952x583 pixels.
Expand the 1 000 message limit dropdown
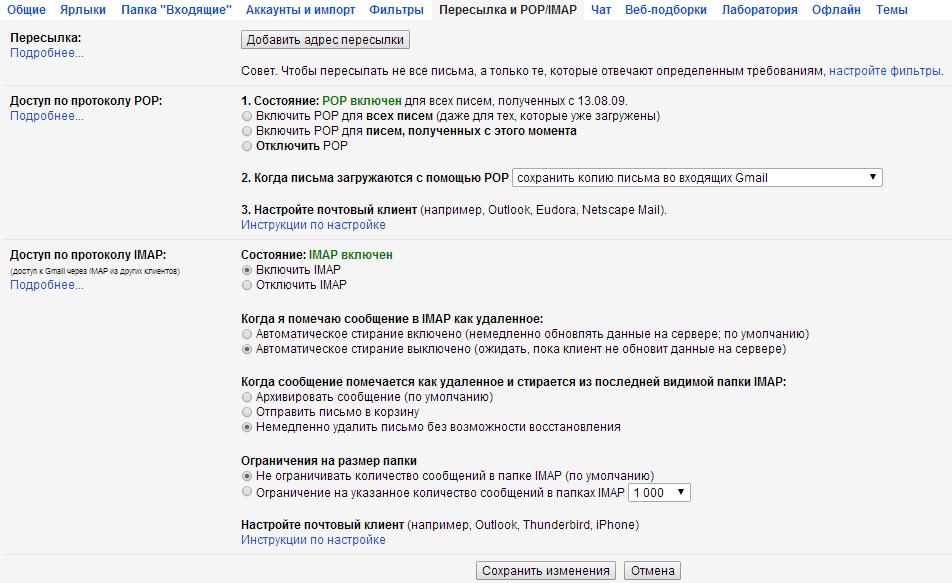point(659,493)
